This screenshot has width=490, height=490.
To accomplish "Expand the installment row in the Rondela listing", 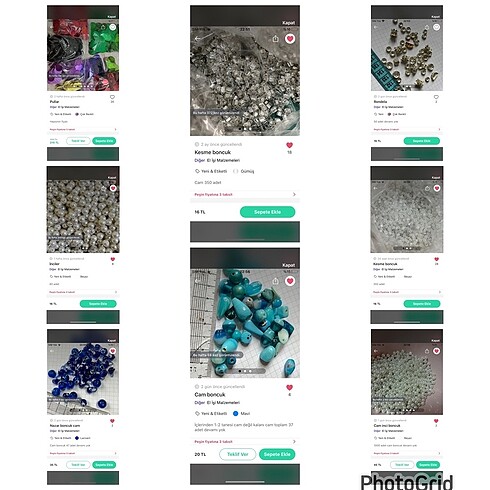I will pos(407,129).
